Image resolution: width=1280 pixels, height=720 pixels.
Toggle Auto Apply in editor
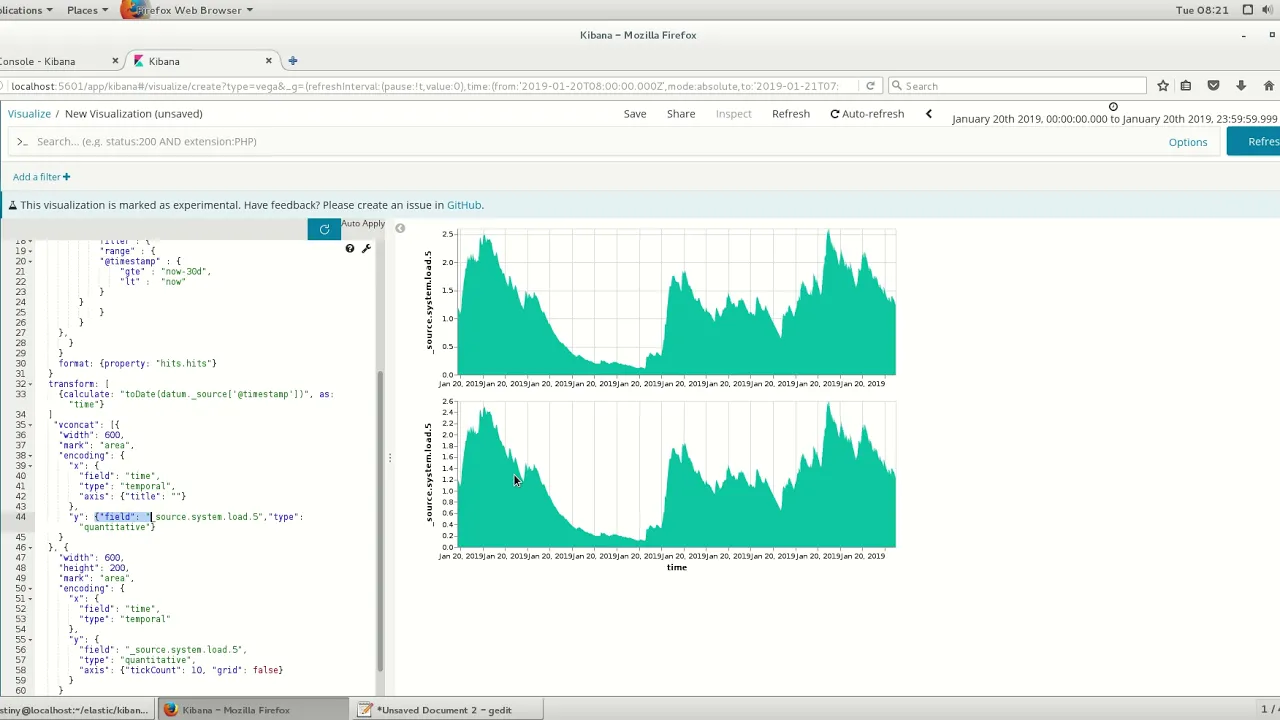point(363,224)
